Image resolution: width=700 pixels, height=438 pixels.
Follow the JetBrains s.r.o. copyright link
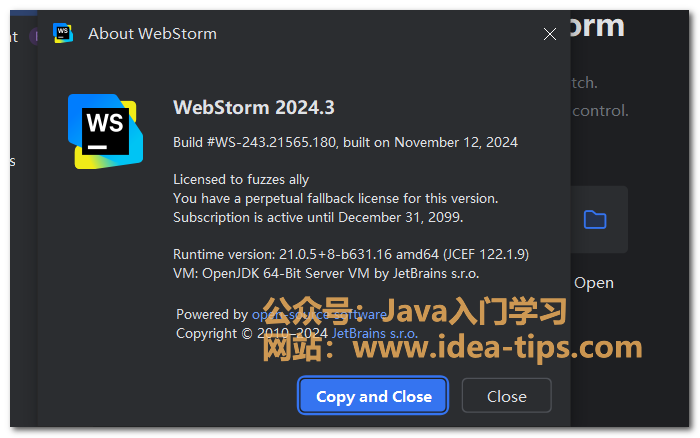pyautogui.click(x=374, y=333)
